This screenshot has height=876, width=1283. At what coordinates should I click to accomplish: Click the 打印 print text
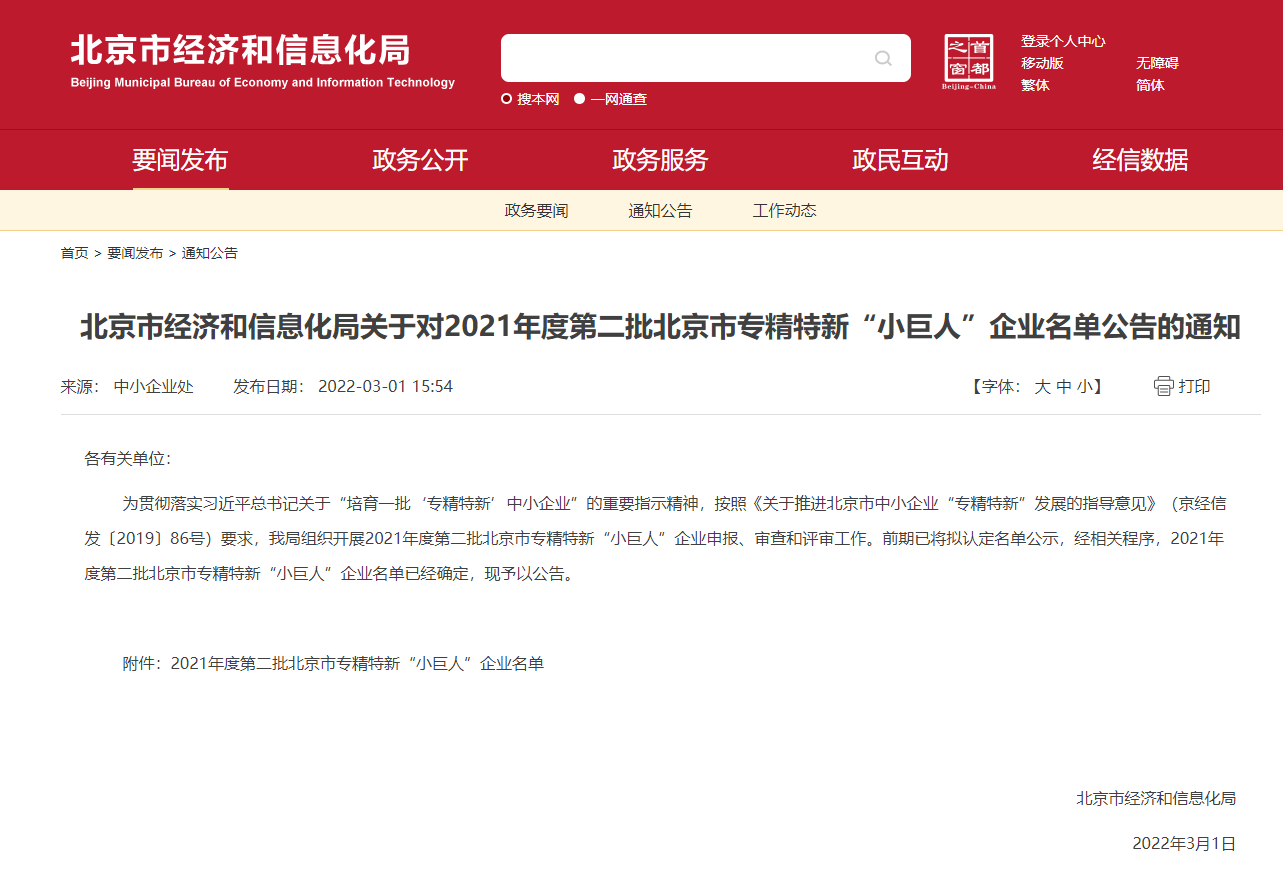[x=1194, y=386]
